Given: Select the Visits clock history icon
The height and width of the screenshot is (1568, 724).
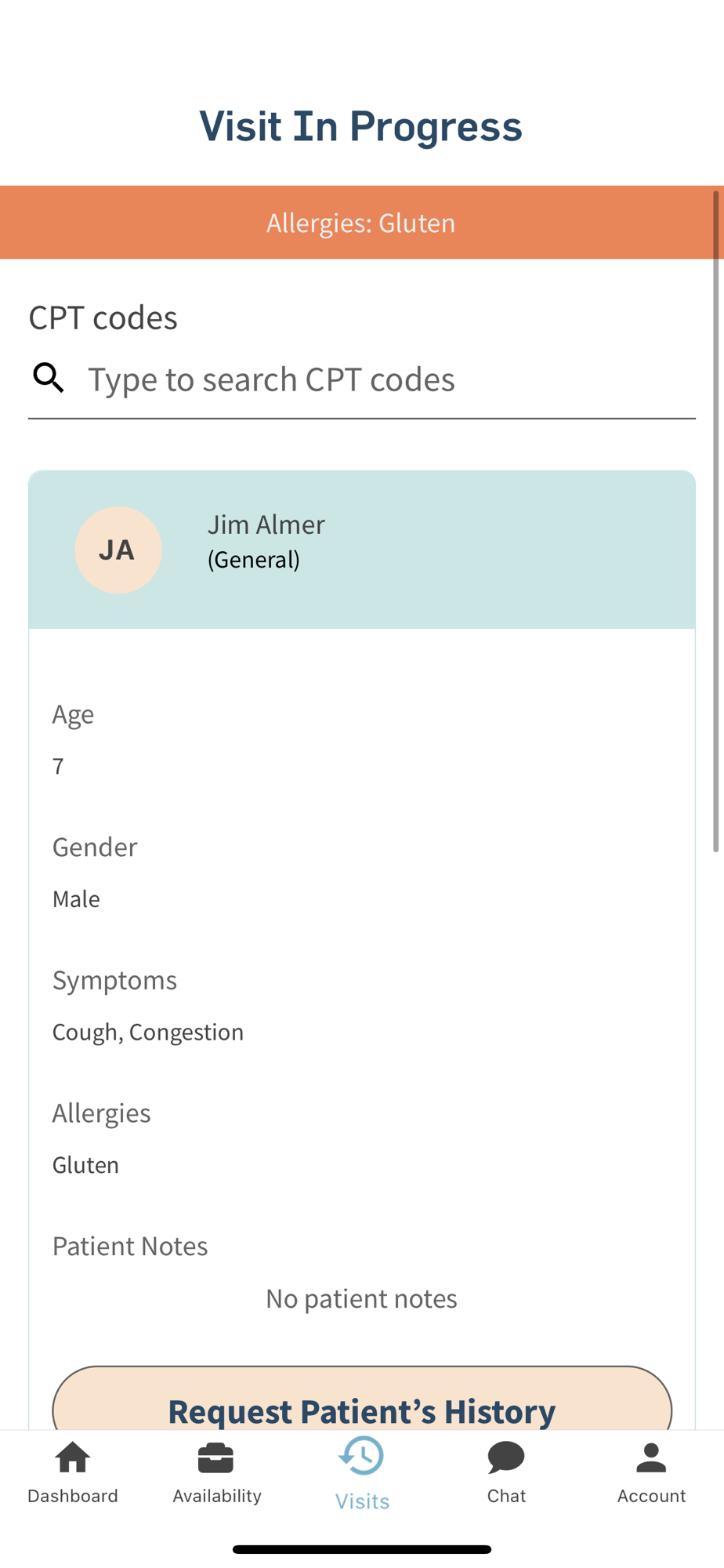Looking at the screenshot, I should (x=361, y=1457).
